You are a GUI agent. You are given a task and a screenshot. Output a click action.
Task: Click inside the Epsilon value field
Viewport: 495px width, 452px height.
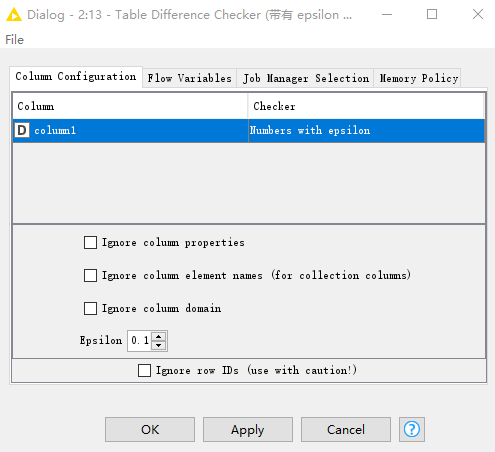140,341
